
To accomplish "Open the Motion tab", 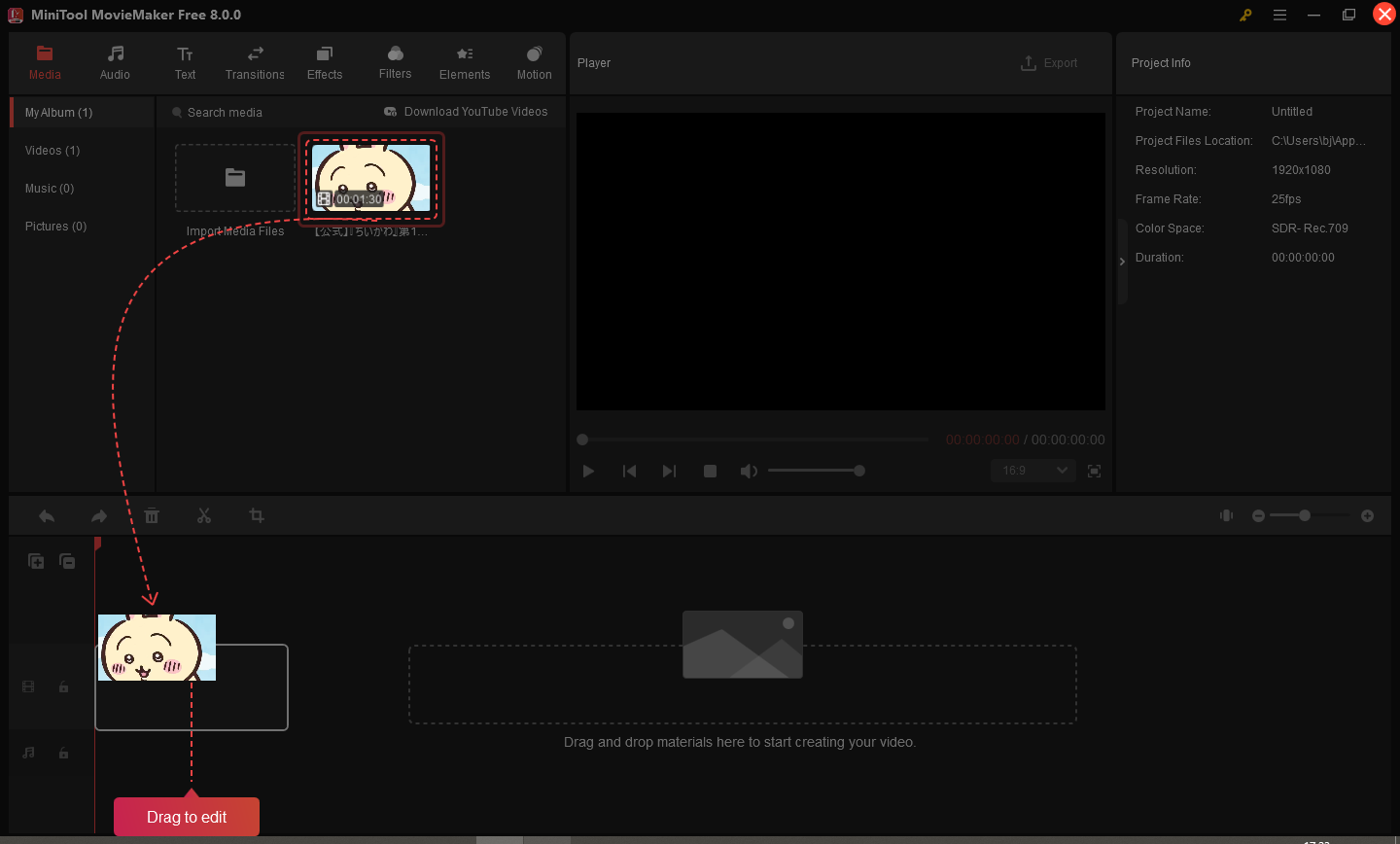I will tap(534, 63).
